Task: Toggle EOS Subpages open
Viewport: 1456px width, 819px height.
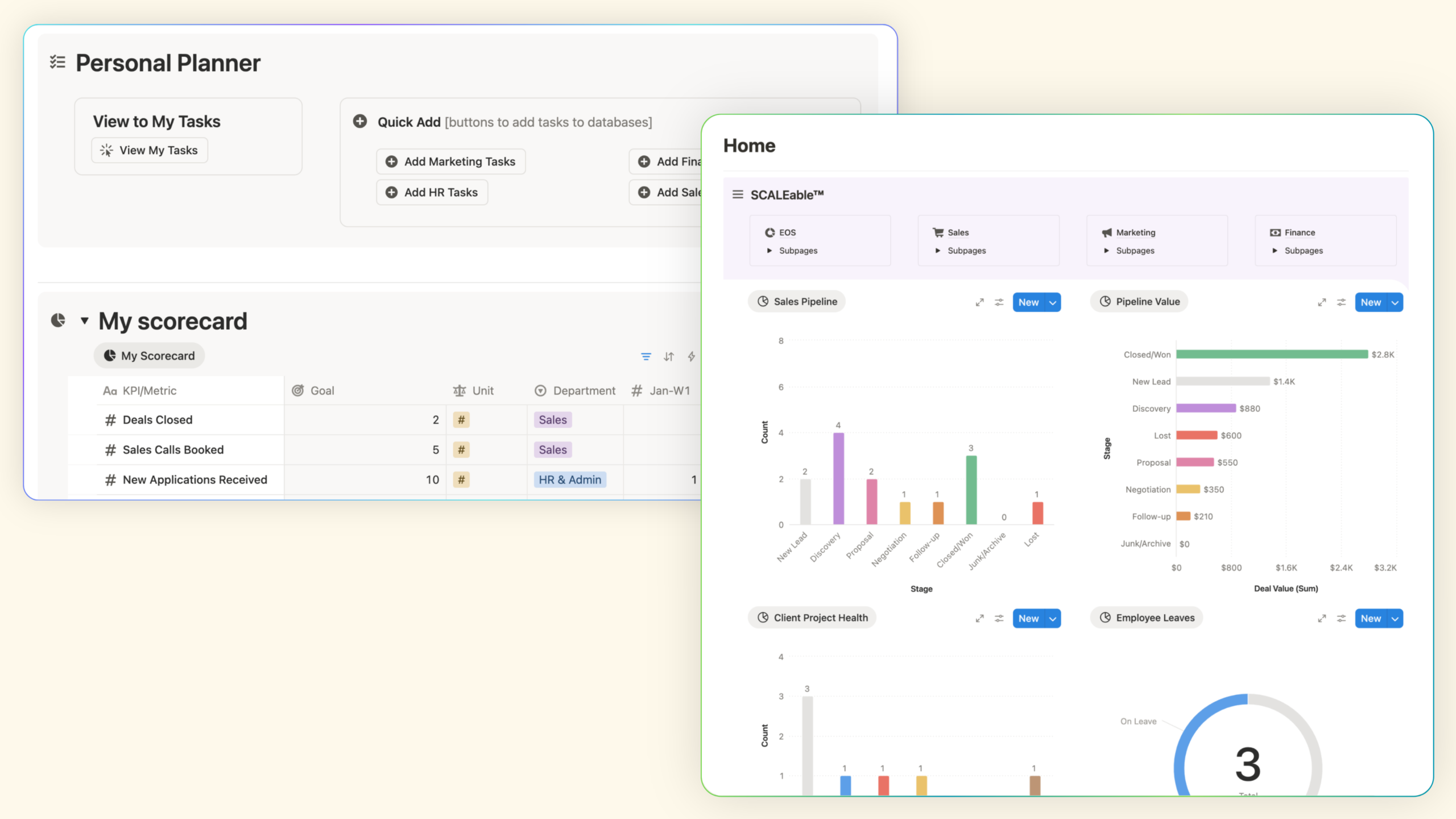Action: [x=770, y=251]
